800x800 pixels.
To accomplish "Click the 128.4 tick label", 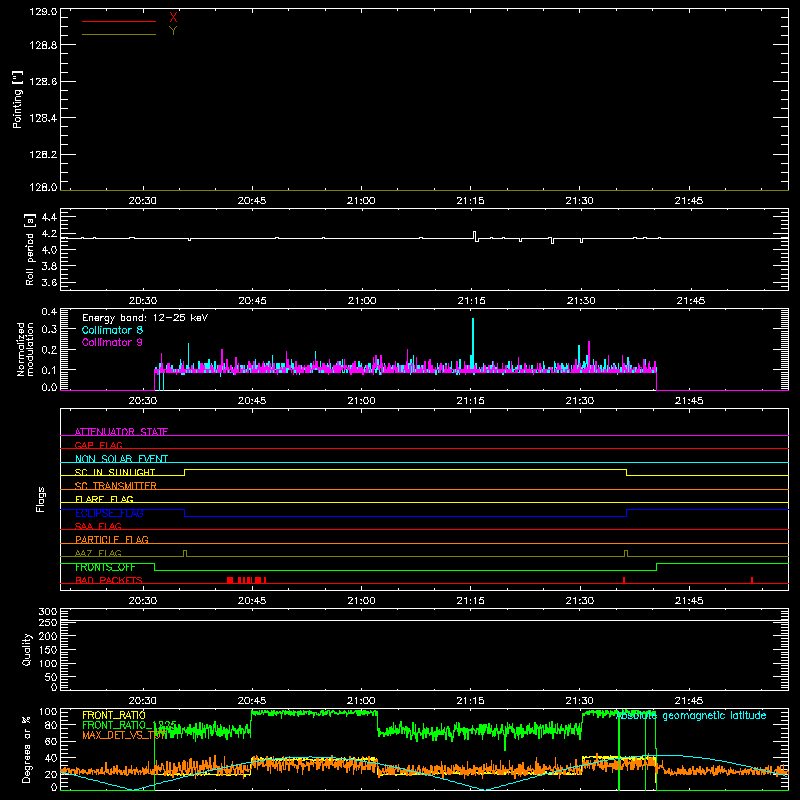I will tap(43, 118).
